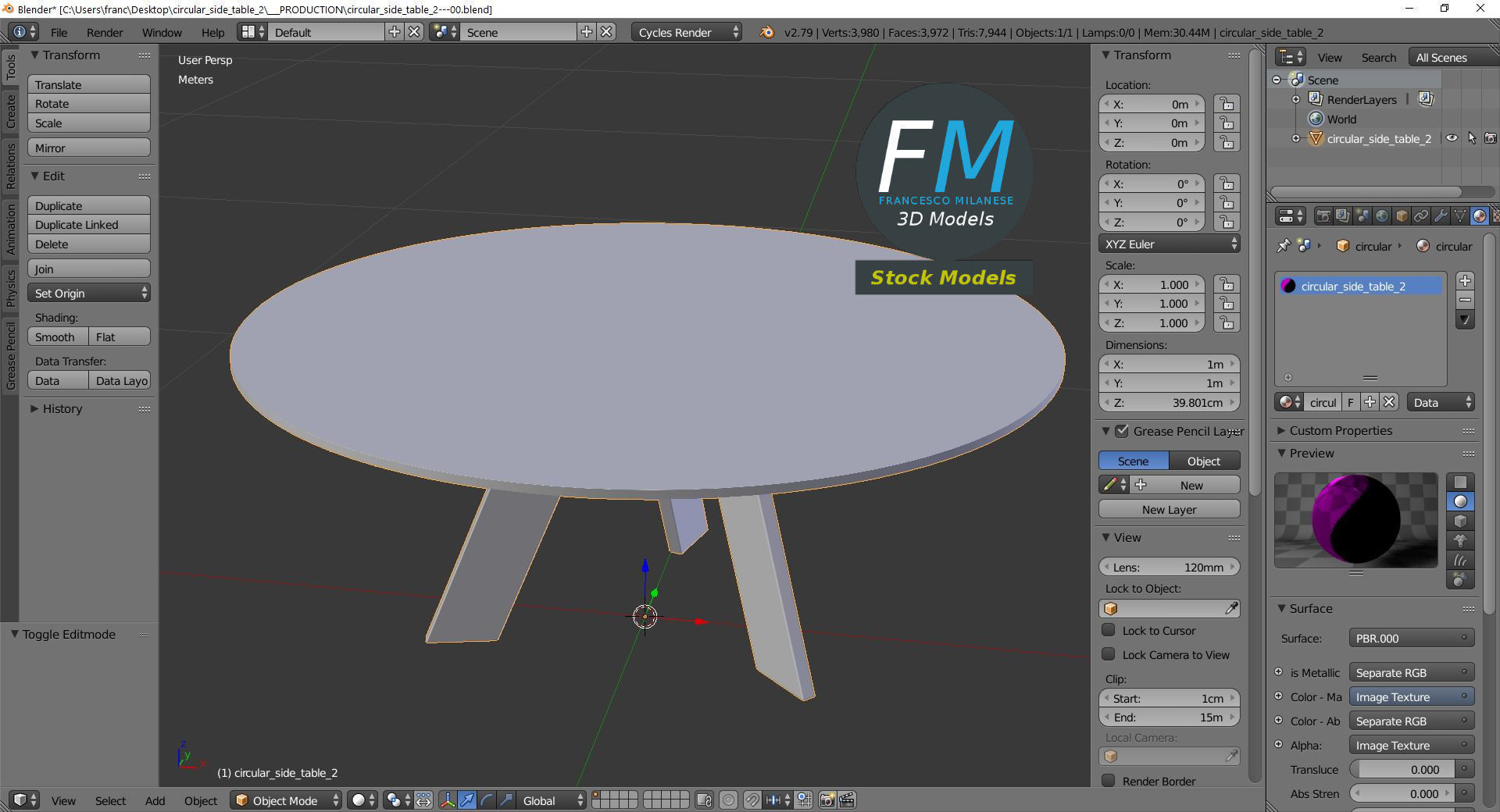
Task: Click the Join button
Action: point(89,269)
